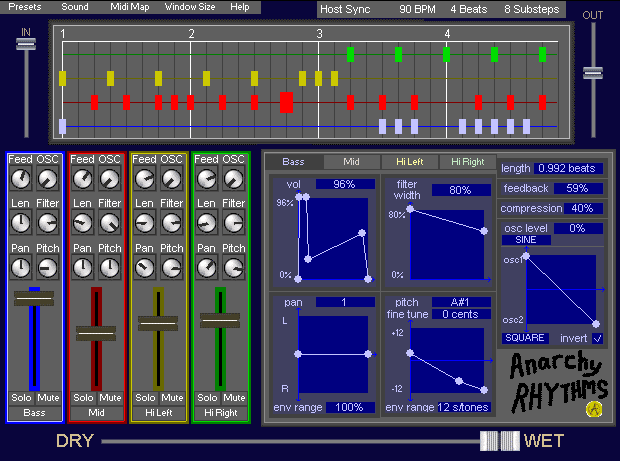Open the Window Size menu
620x461 pixels.
point(190,7)
